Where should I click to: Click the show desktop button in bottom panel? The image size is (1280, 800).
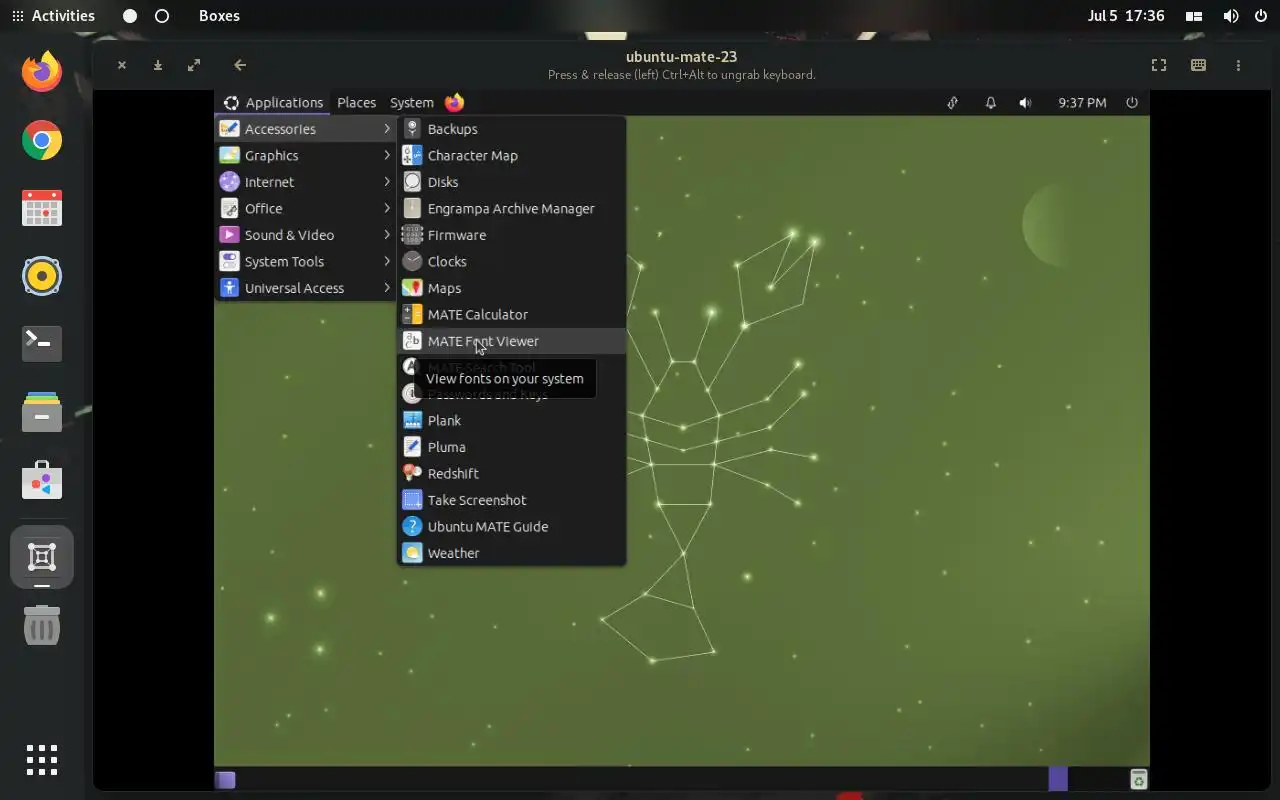coord(226,779)
